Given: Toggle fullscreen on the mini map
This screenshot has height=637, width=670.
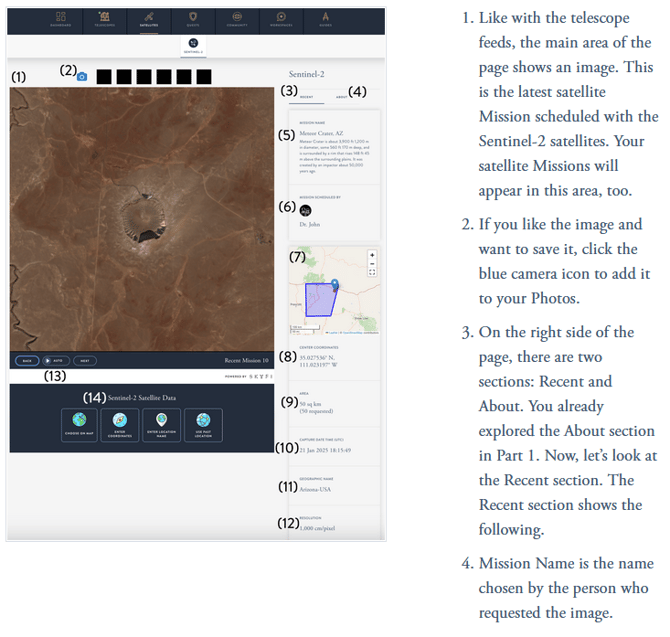Looking at the screenshot, I should [x=372, y=272].
